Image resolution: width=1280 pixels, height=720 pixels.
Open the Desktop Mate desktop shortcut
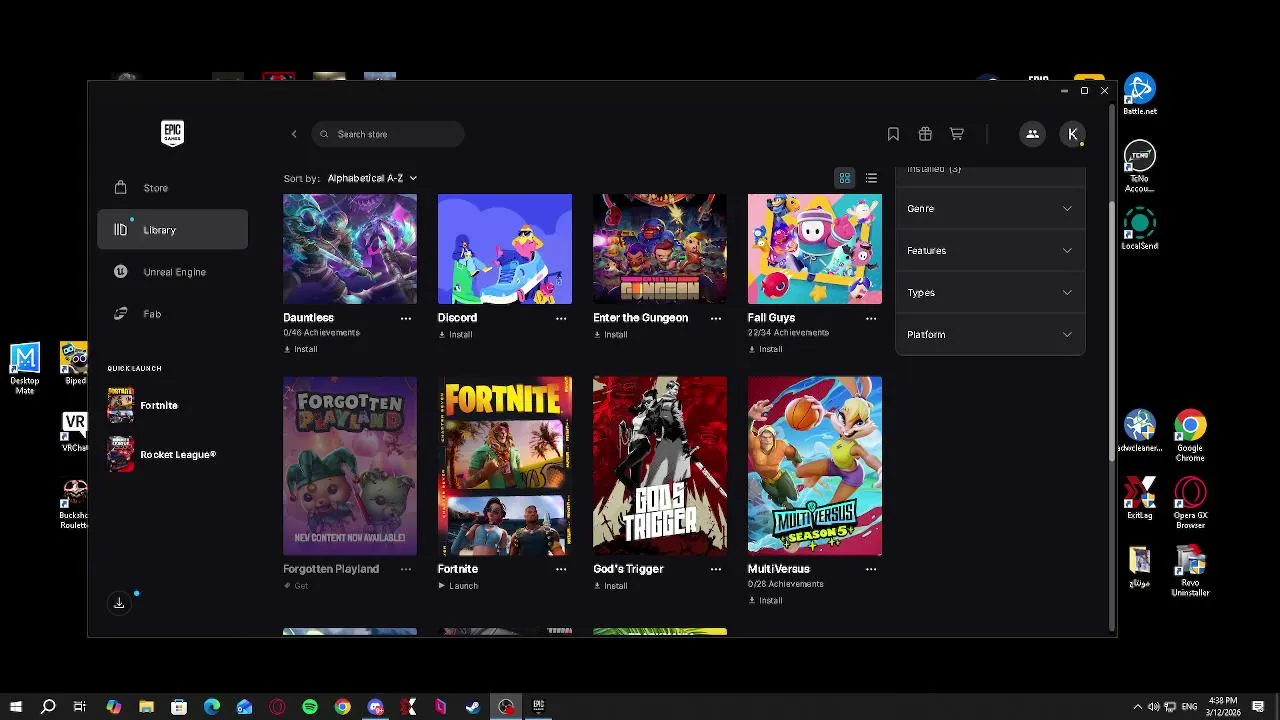(x=25, y=369)
